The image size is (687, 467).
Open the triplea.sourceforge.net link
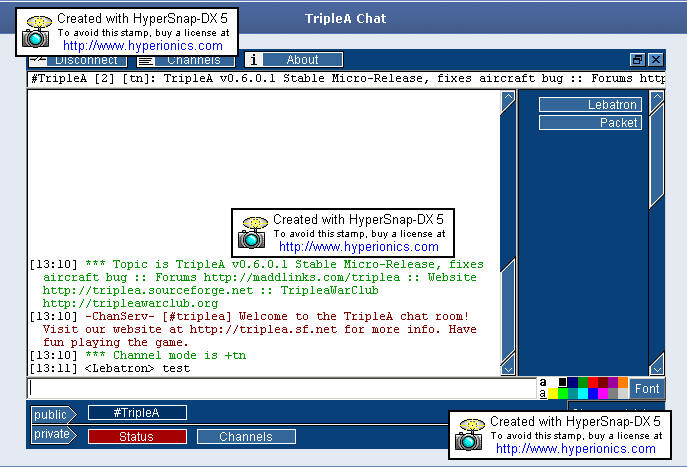click(x=148, y=290)
